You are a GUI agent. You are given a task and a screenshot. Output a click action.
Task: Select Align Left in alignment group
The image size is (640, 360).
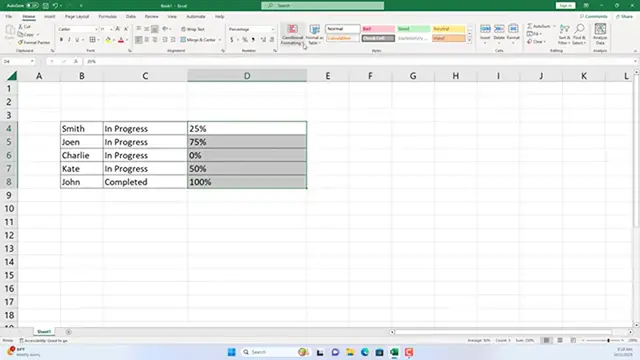(x=139, y=40)
